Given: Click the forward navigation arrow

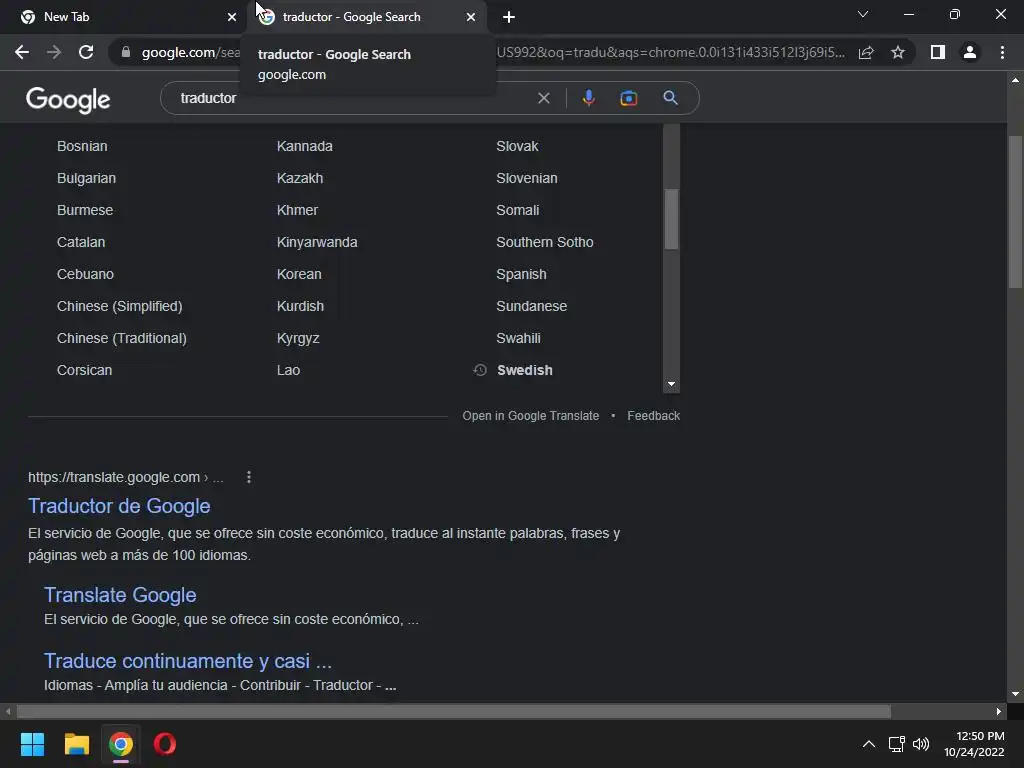Looking at the screenshot, I should [x=54, y=52].
